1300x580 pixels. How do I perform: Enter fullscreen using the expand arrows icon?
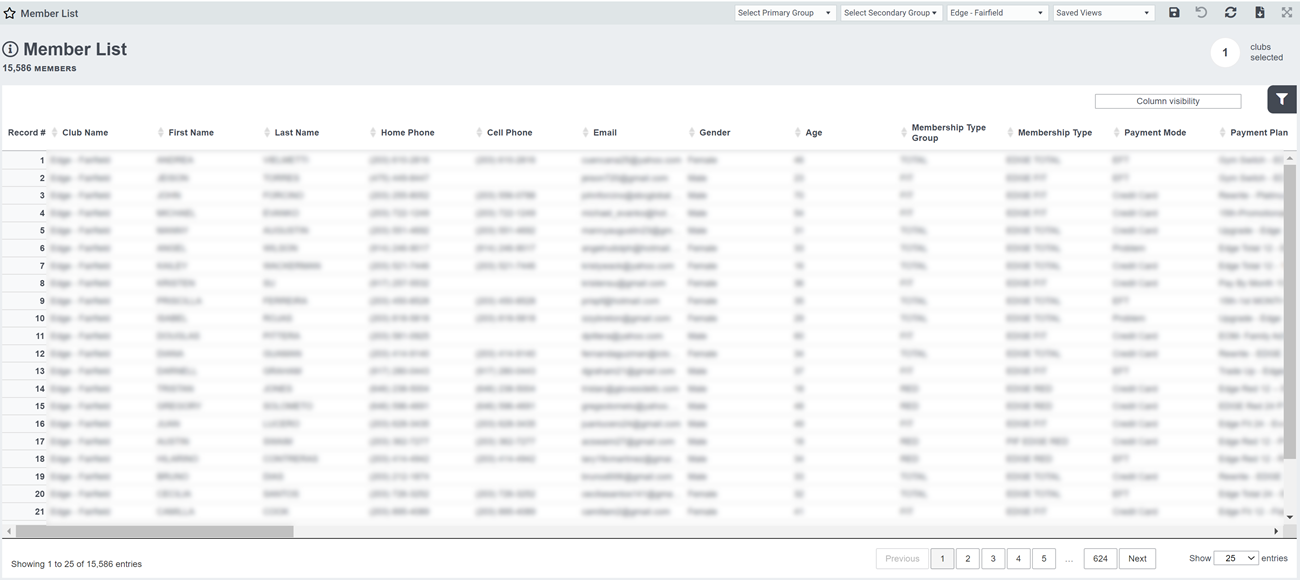coord(1287,12)
